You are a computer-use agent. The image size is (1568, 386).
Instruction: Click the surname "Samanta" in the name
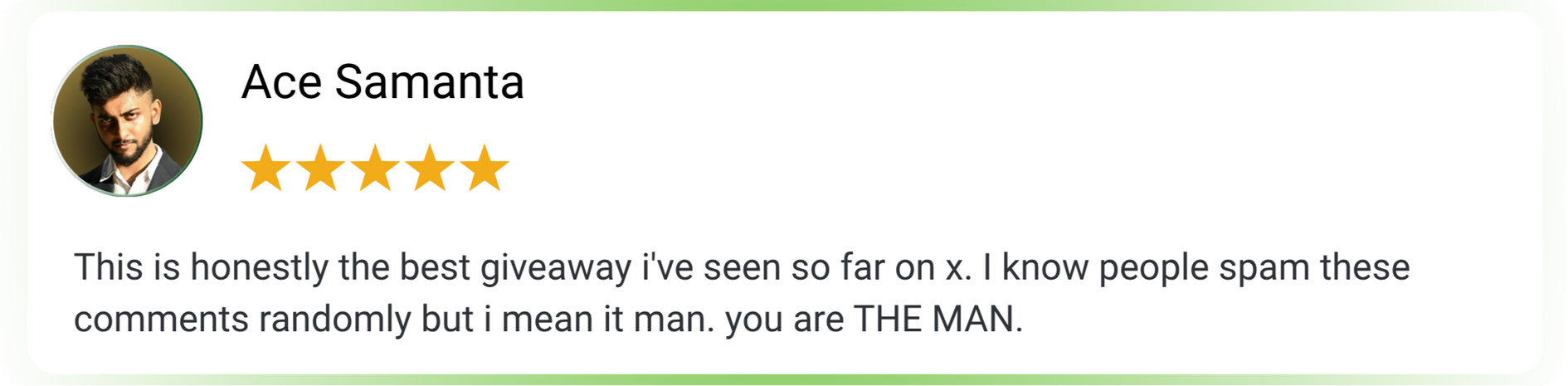[429, 82]
